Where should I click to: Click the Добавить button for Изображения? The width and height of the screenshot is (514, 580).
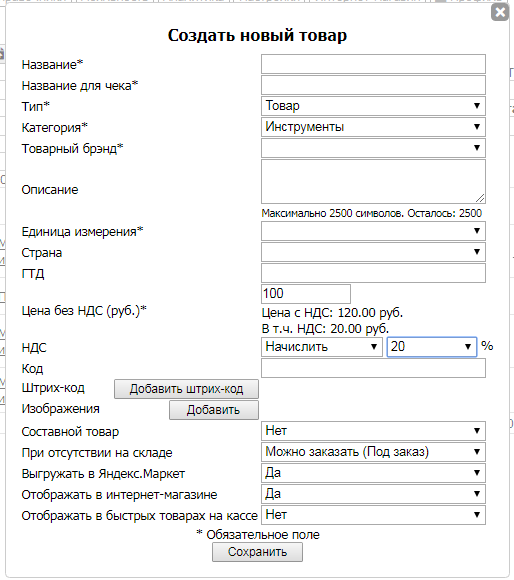pos(214,410)
